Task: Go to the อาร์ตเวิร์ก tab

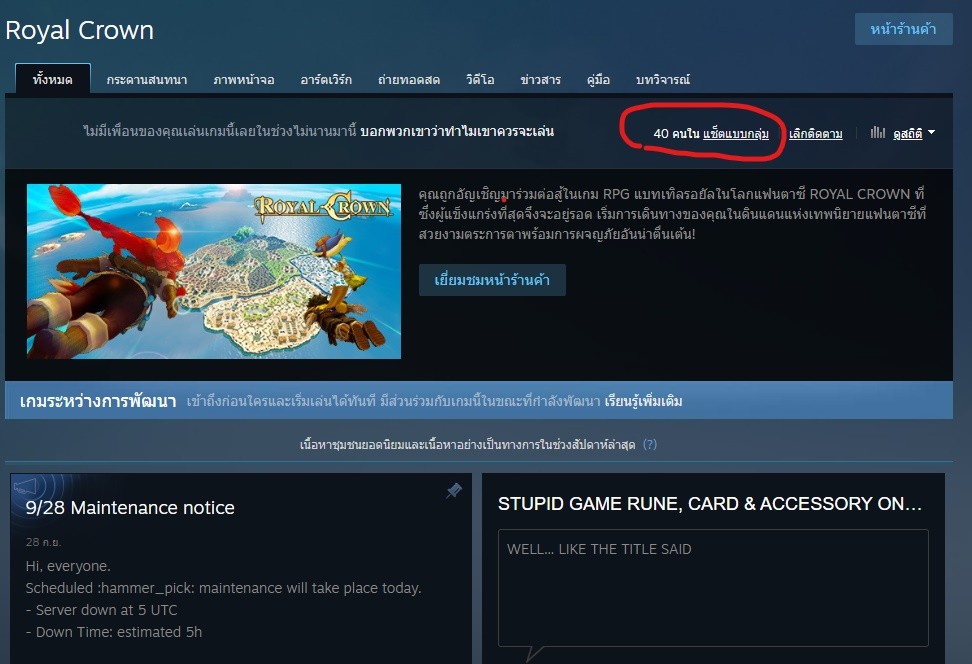Action: (326, 79)
